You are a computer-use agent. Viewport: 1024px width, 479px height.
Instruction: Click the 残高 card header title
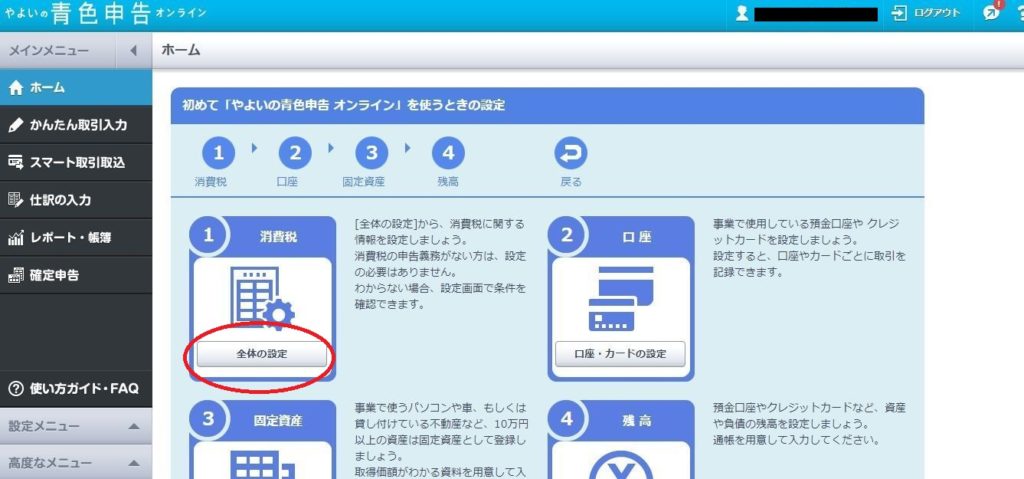pyautogui.click(x=637, y=420)
